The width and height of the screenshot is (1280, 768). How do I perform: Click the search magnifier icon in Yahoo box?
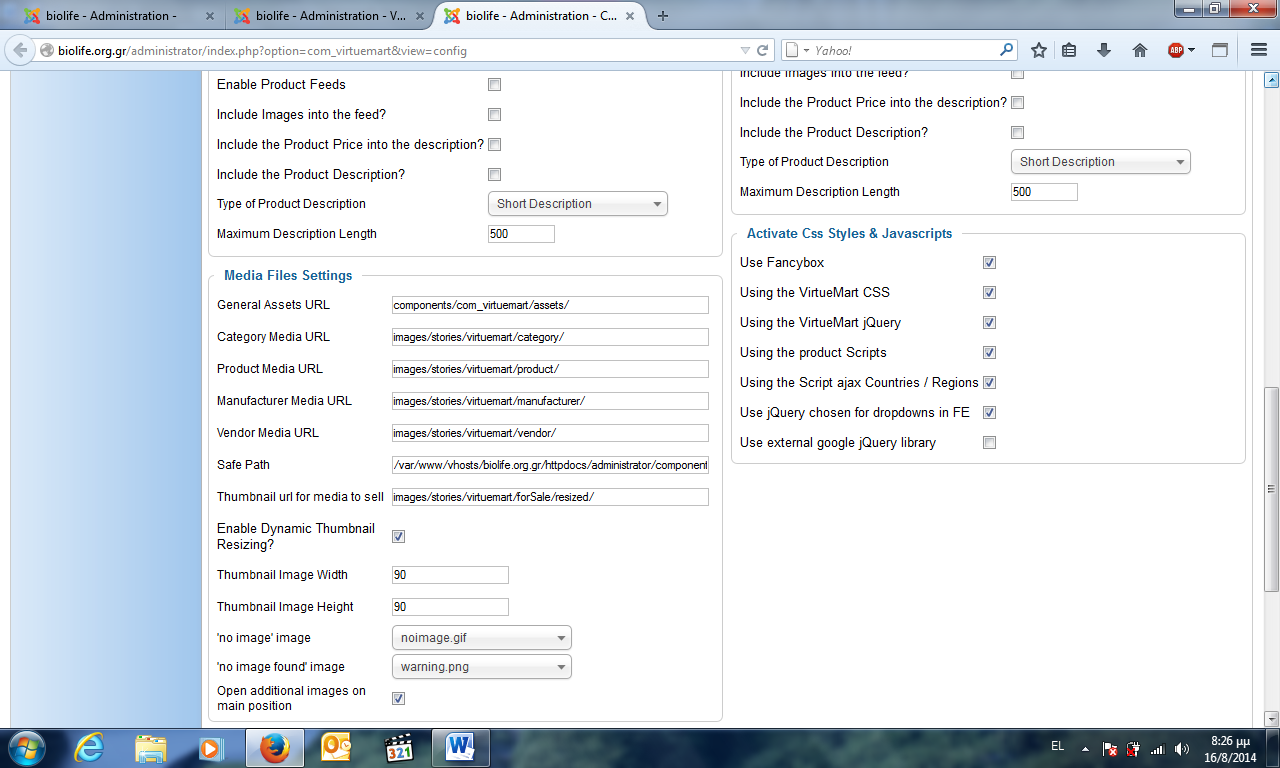[1007, 50]
